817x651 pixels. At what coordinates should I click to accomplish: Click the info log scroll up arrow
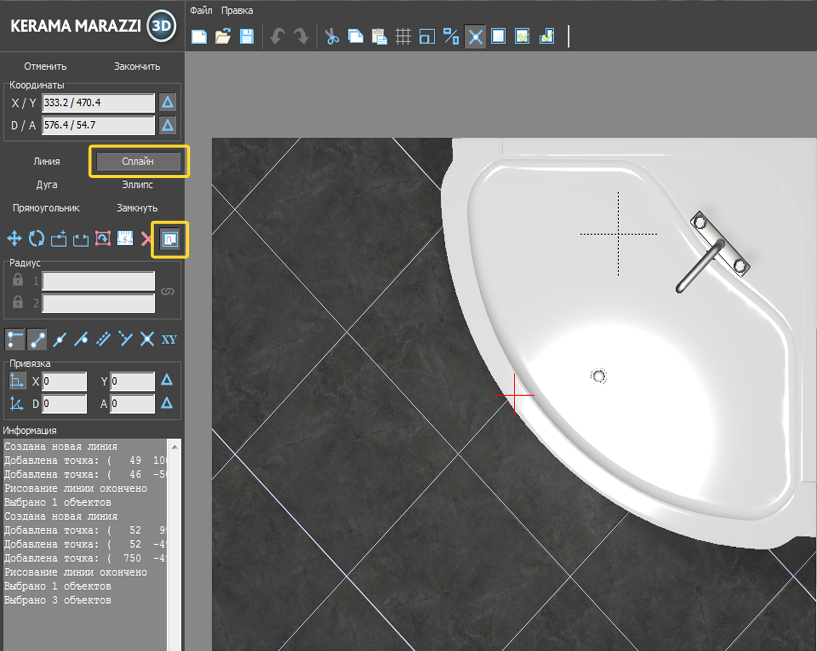pos(175,447)
